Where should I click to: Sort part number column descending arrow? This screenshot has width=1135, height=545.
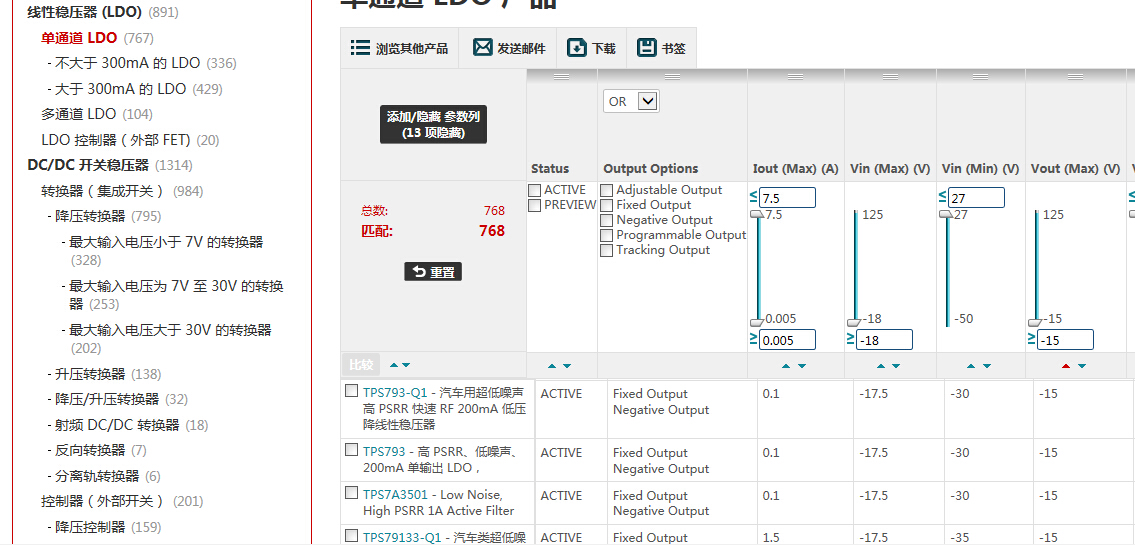[406, 366]
